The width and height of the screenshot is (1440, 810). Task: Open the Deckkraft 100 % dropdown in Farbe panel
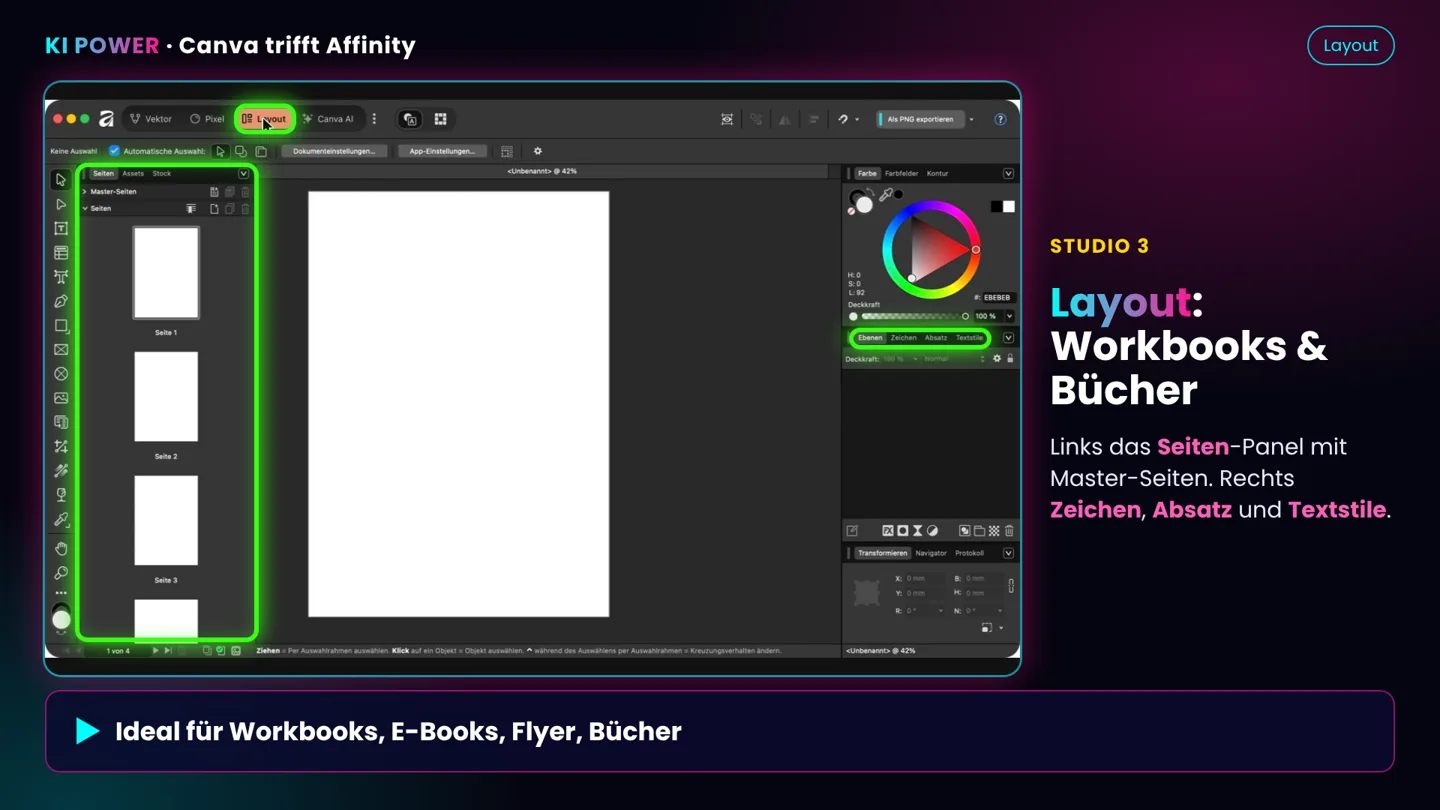pyautogui.click(x=1009, y=316)
